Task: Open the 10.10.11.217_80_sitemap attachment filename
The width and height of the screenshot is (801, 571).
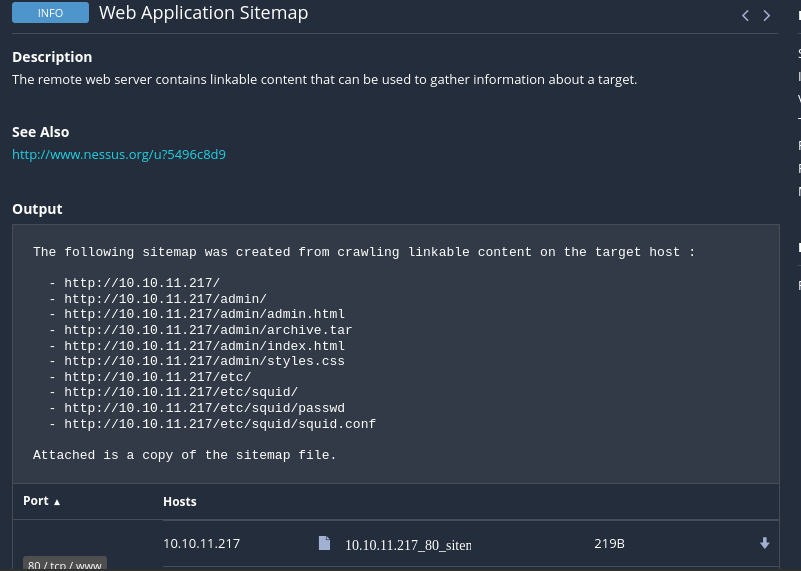Action: [x=408, y=545]
